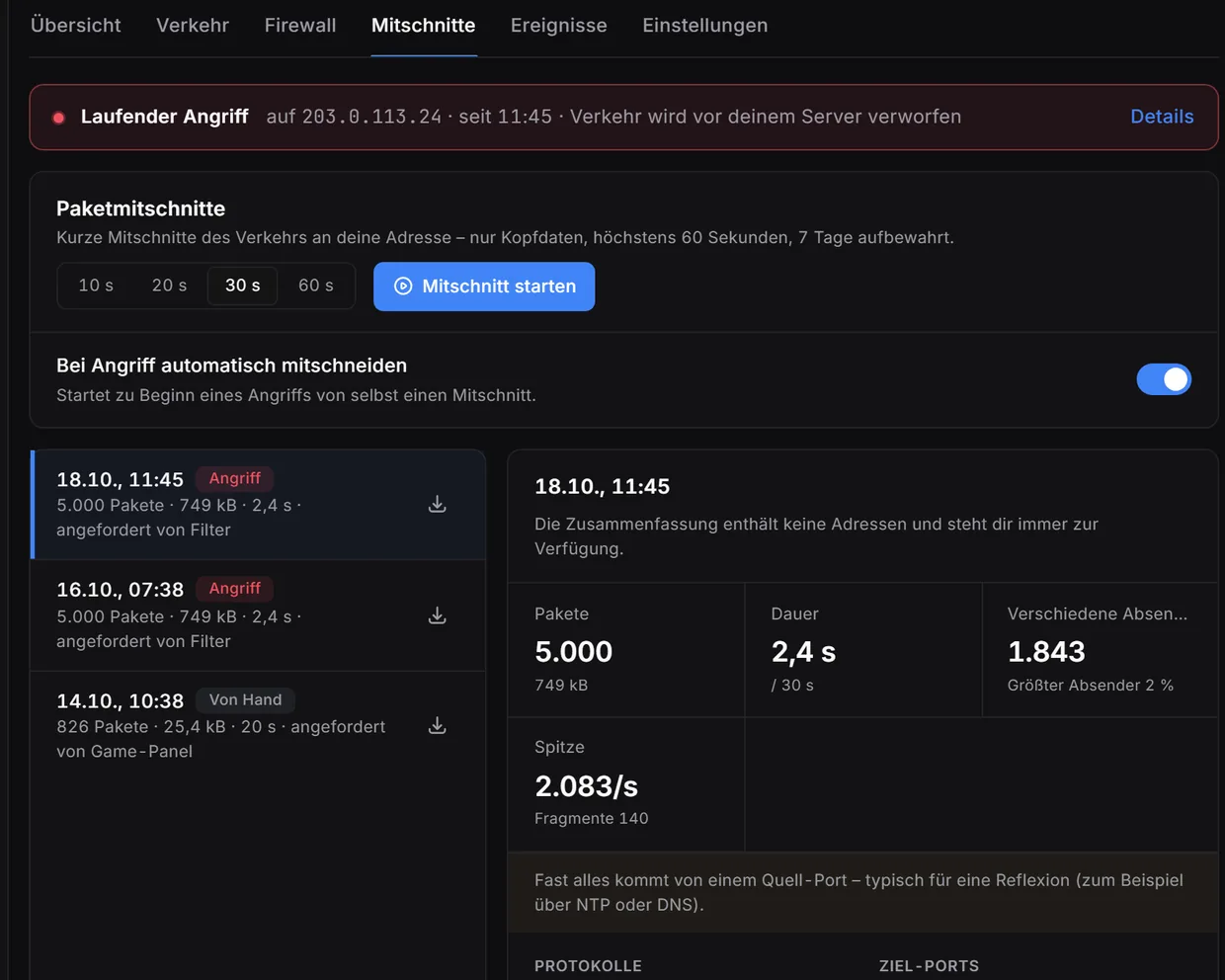Click the distinct senders value 1.843
The height and width of the screenshot is (980, 1225).
coord(1046,652)
